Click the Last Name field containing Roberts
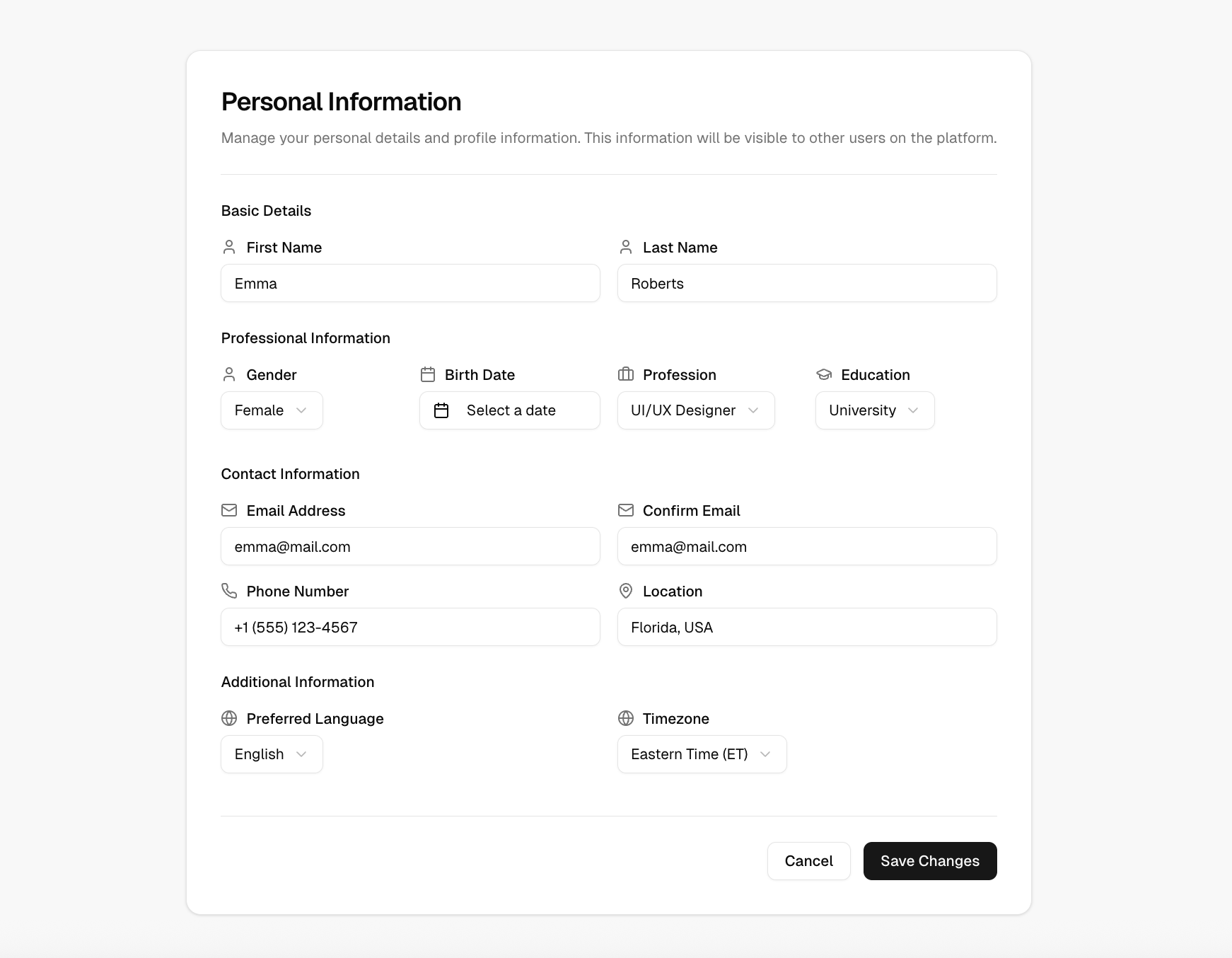The width and height of the screenshot is (1232, 958). (807, 284)
